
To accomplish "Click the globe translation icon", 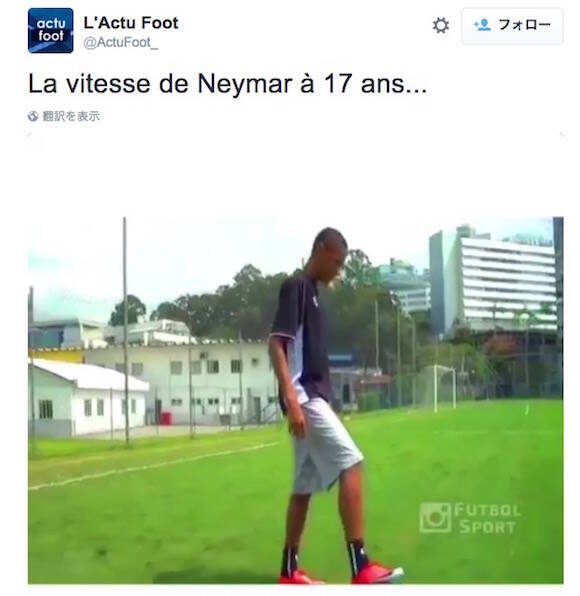I will click(33, 116).
